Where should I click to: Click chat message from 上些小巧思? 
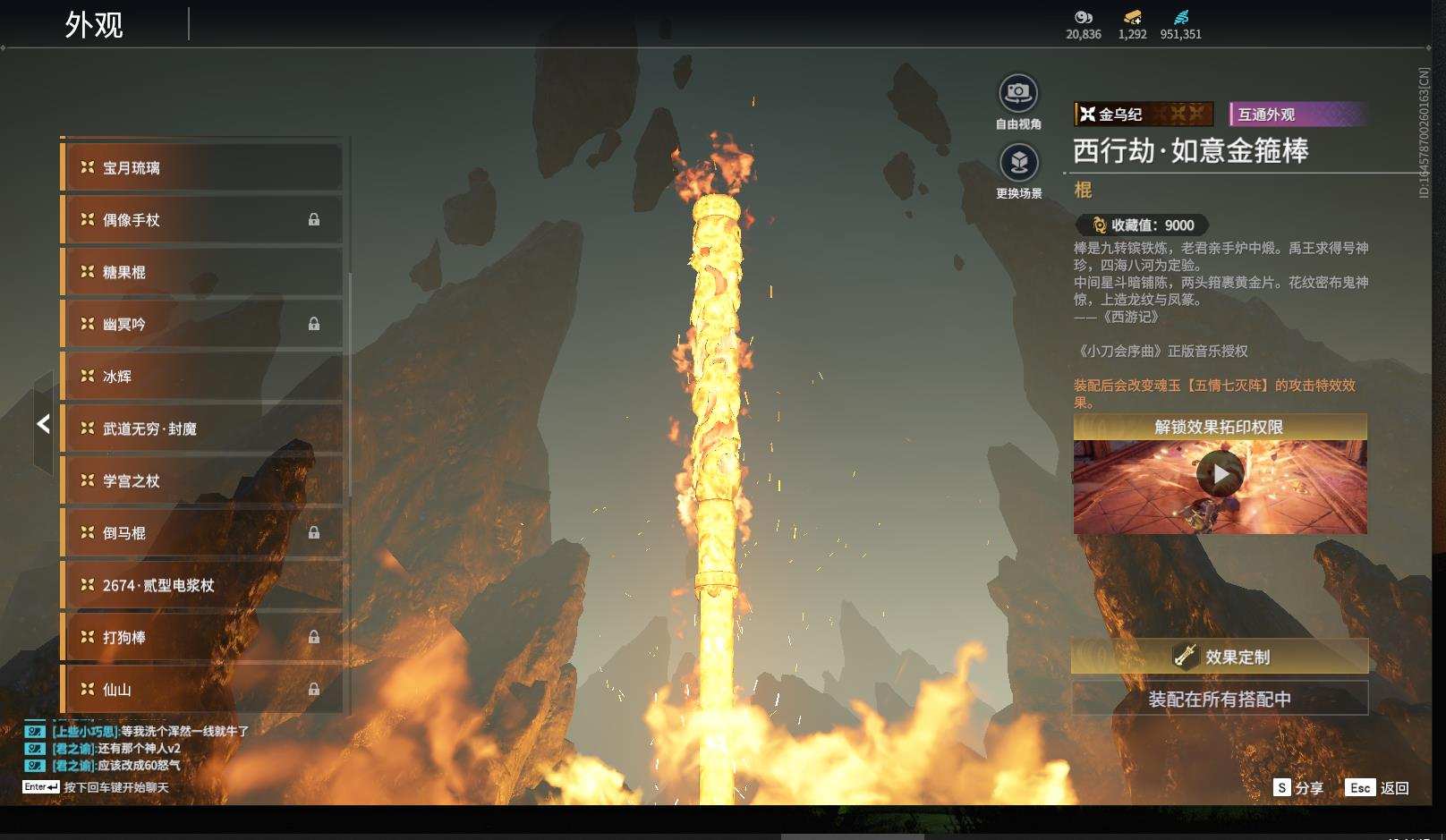[150, 731]
